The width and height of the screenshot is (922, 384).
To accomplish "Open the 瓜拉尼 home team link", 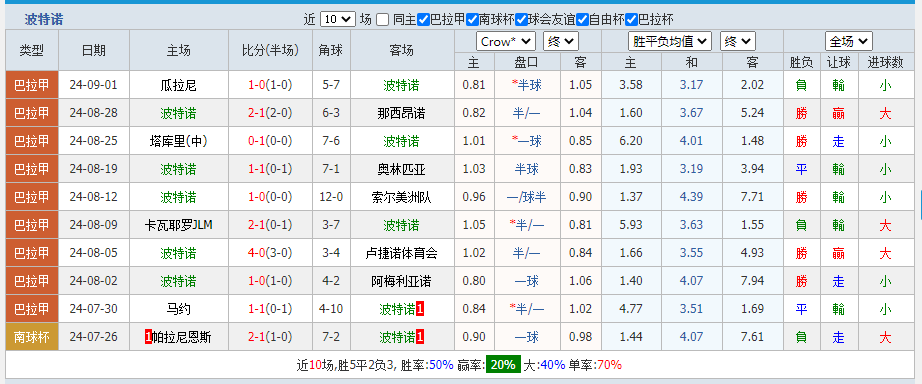I will 179,85.
